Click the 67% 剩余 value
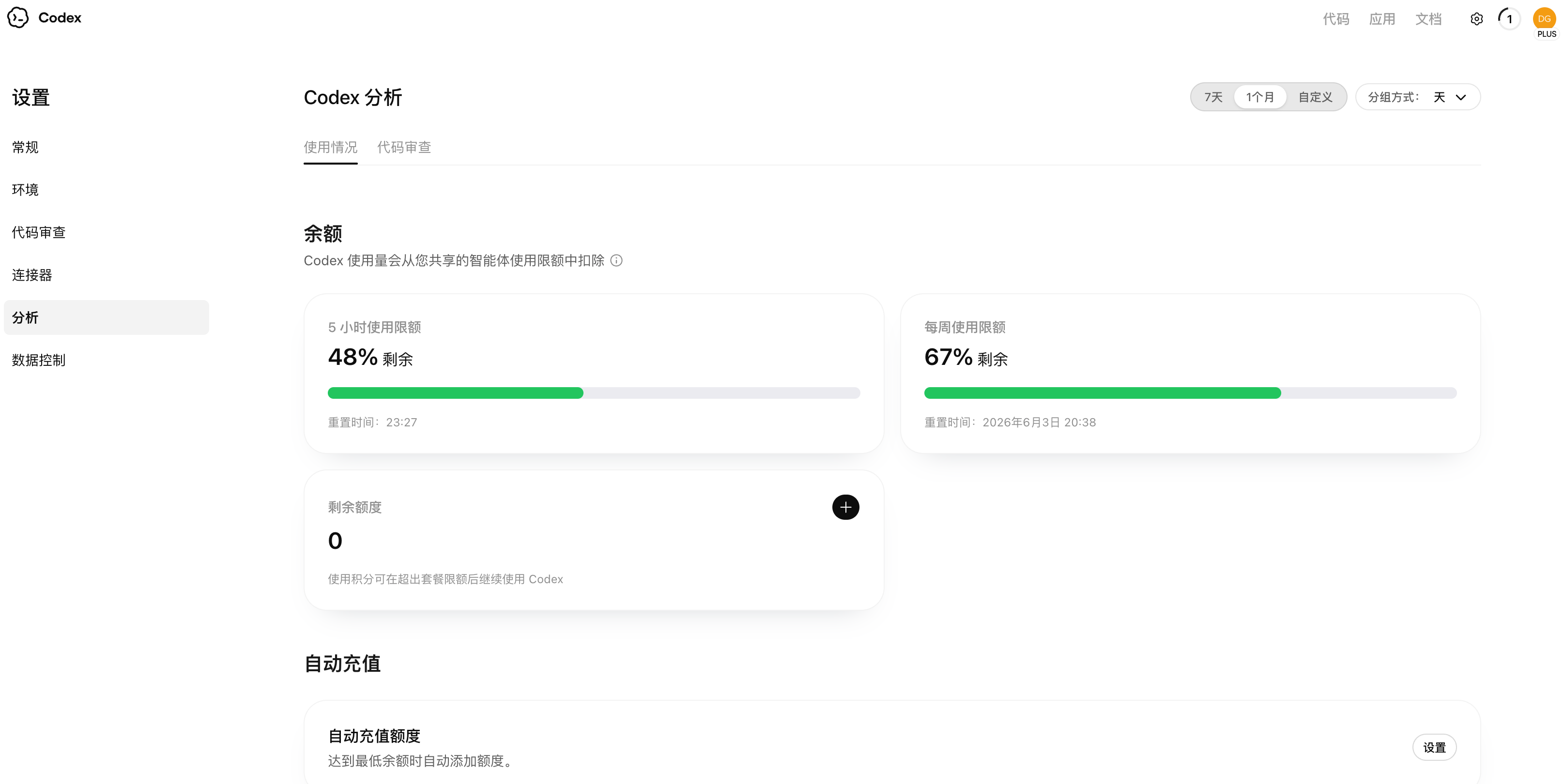This screenshot has width=1564, height=784. pos(966,358)
